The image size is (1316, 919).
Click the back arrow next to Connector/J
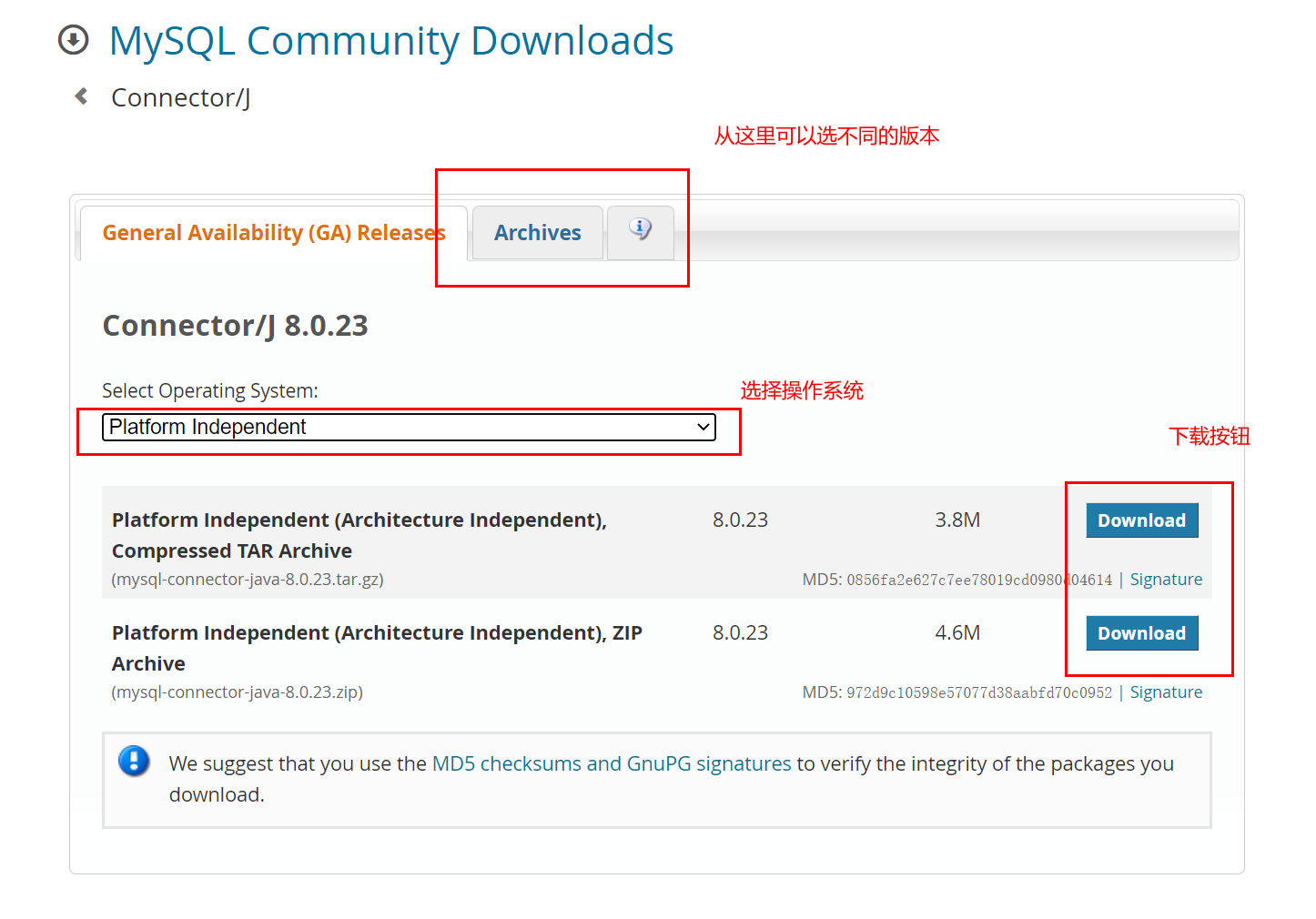tap(81, 96)
